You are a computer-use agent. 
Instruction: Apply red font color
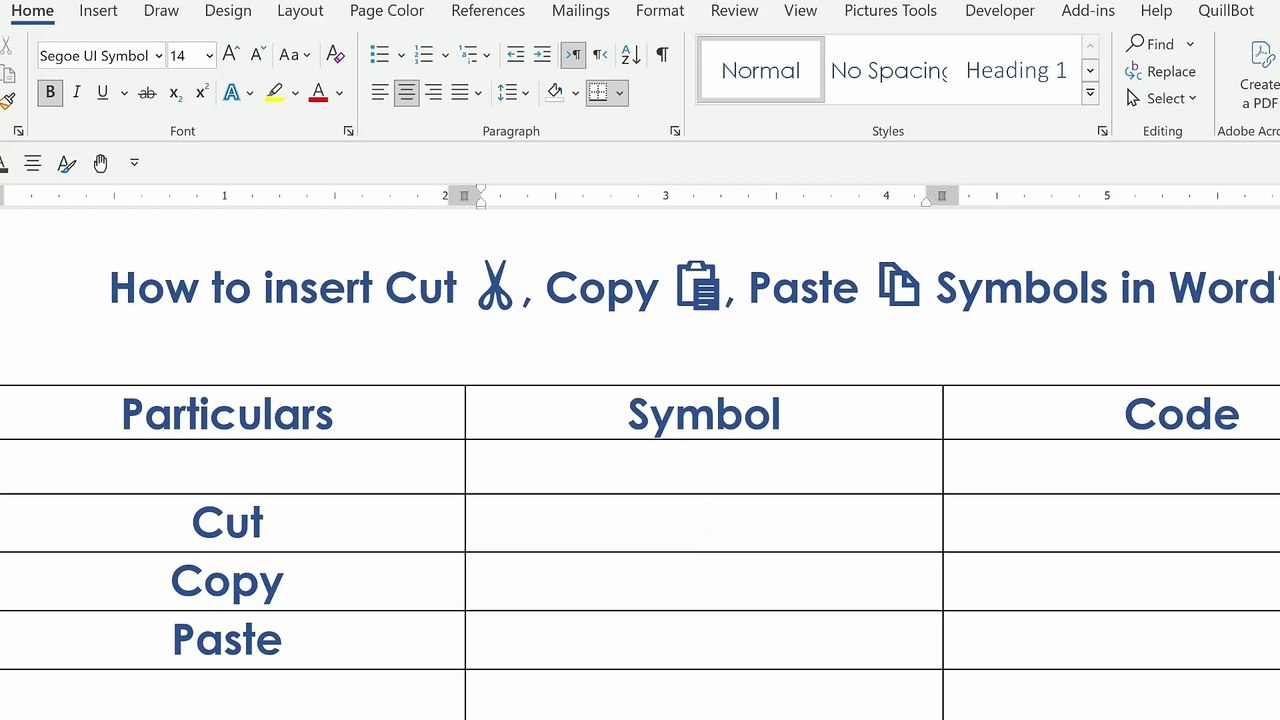pos(319,93)
